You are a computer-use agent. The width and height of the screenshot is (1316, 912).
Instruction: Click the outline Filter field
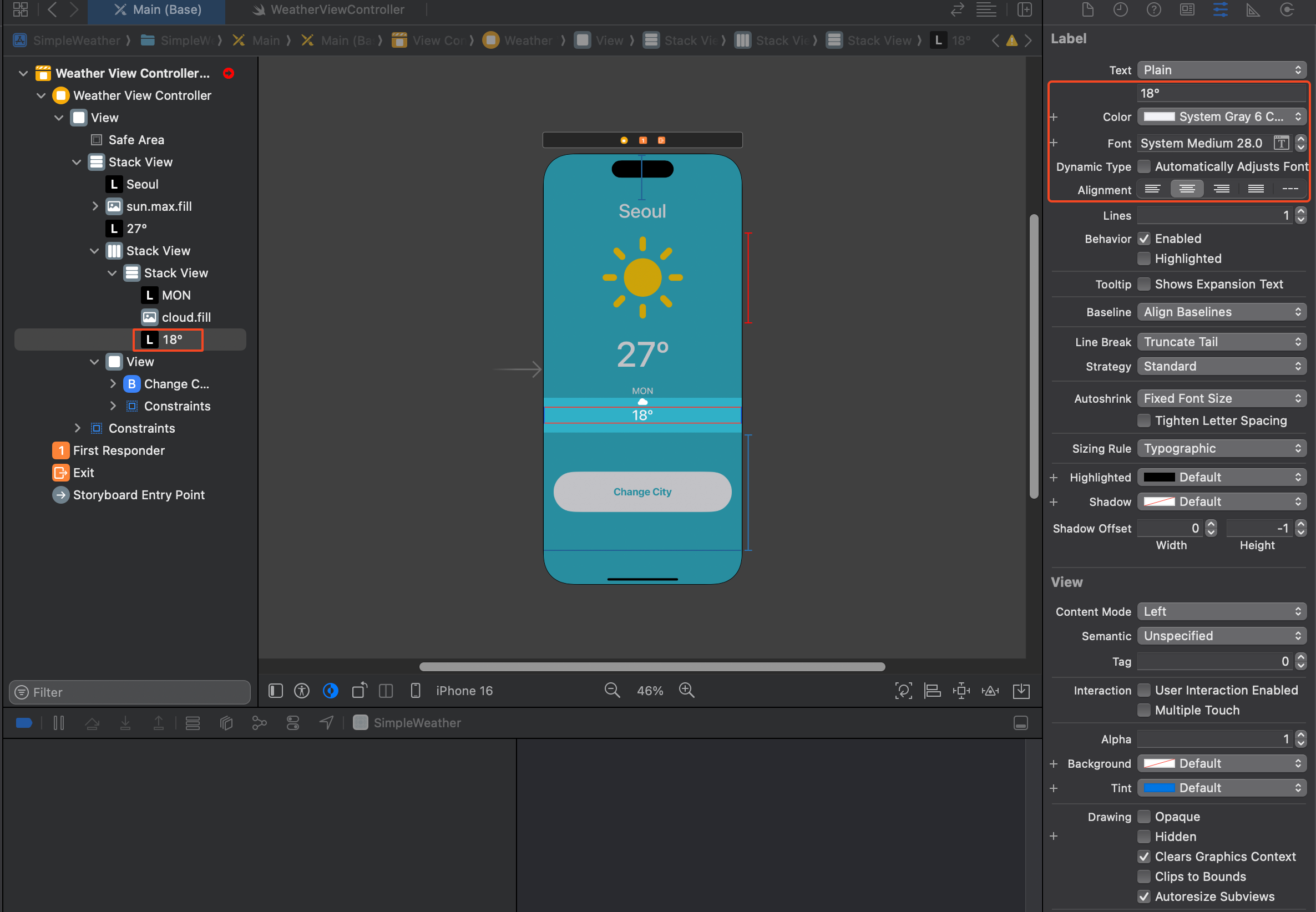(130, 692)
